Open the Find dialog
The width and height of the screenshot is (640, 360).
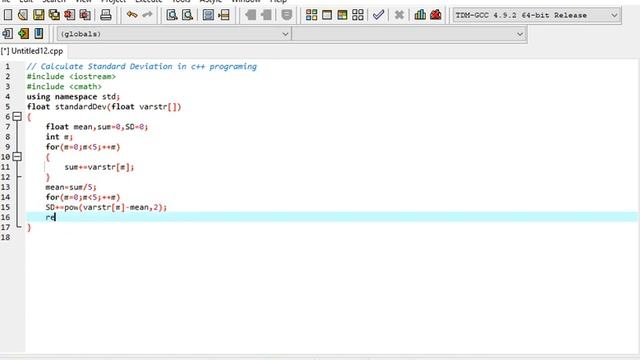pyautogui.click(x=172, y=15)
